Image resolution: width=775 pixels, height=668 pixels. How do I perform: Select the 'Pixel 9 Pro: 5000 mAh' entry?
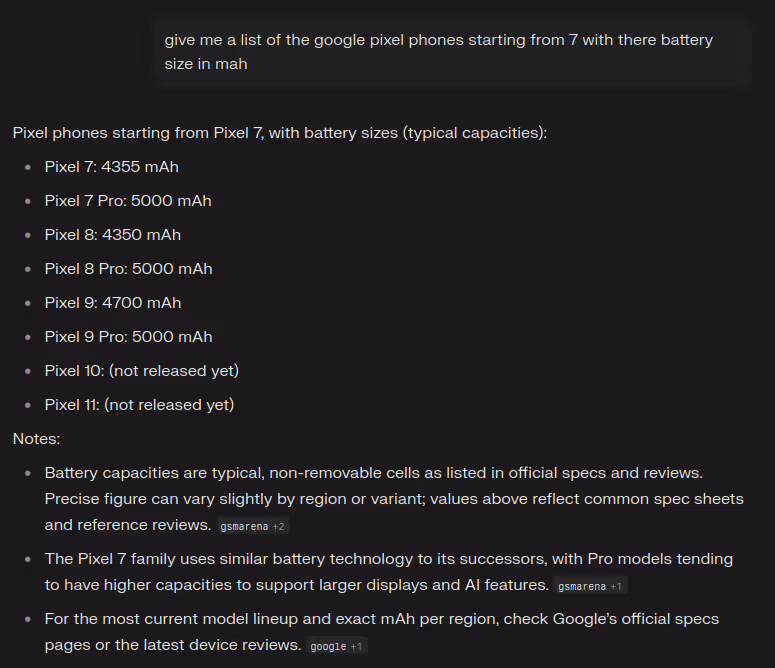point(129,337)
